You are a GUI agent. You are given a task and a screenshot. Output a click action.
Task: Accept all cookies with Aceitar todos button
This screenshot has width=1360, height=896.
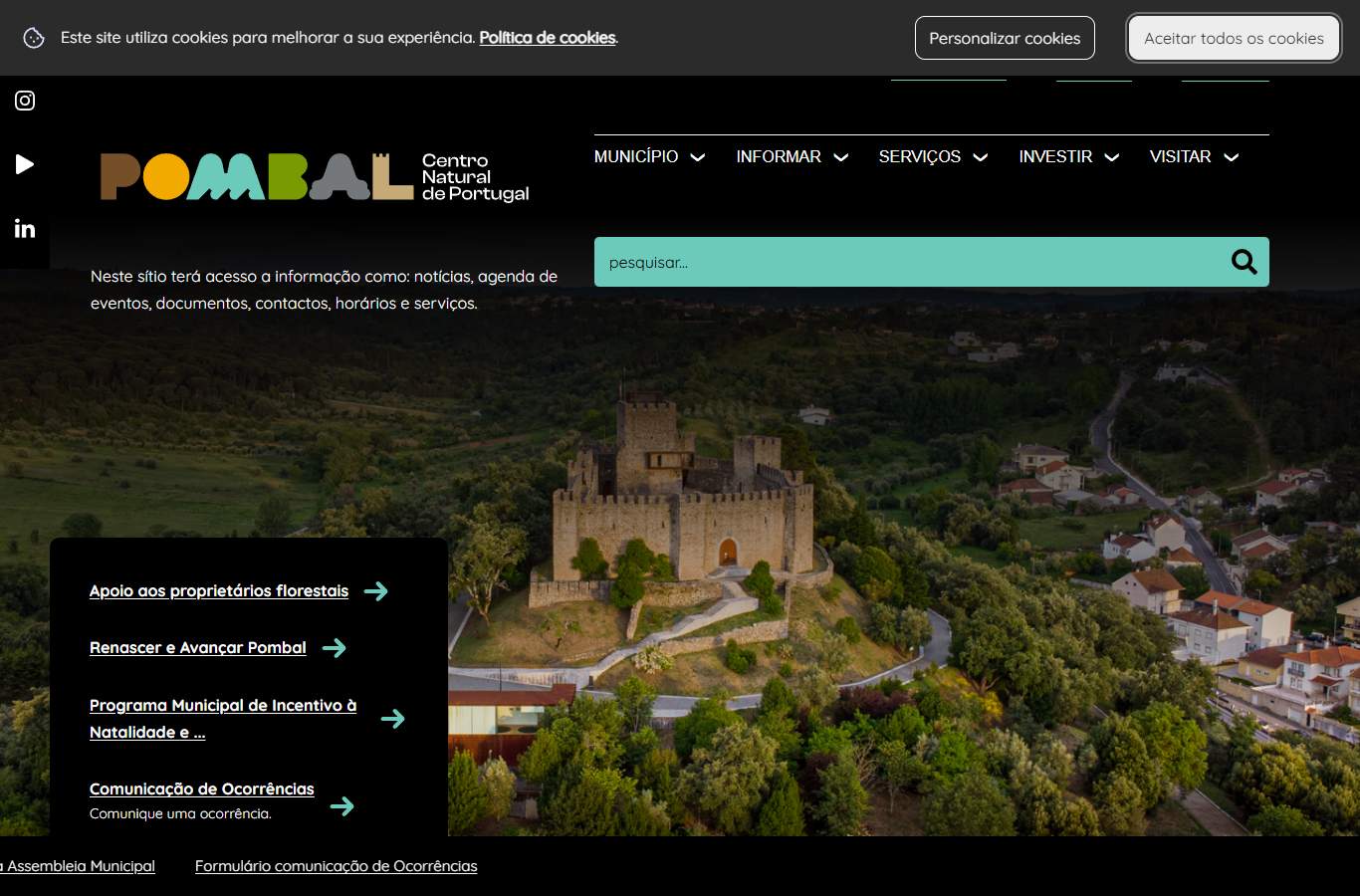(x=1234, y=38)
